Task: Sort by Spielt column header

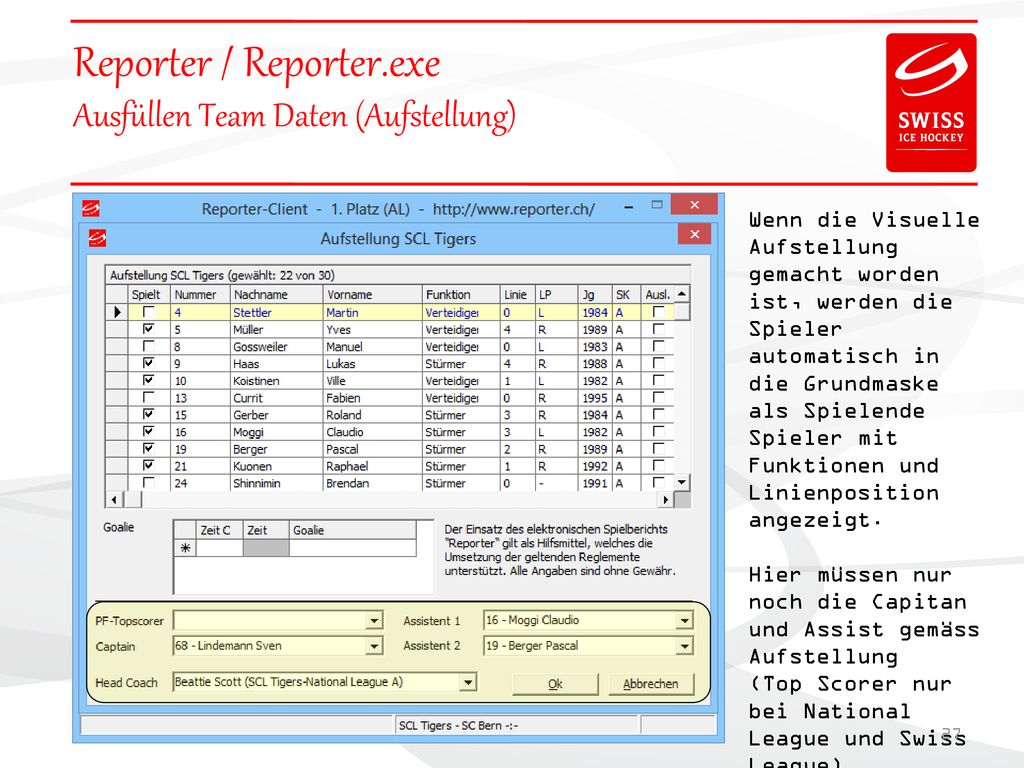Action: point(149,295)
